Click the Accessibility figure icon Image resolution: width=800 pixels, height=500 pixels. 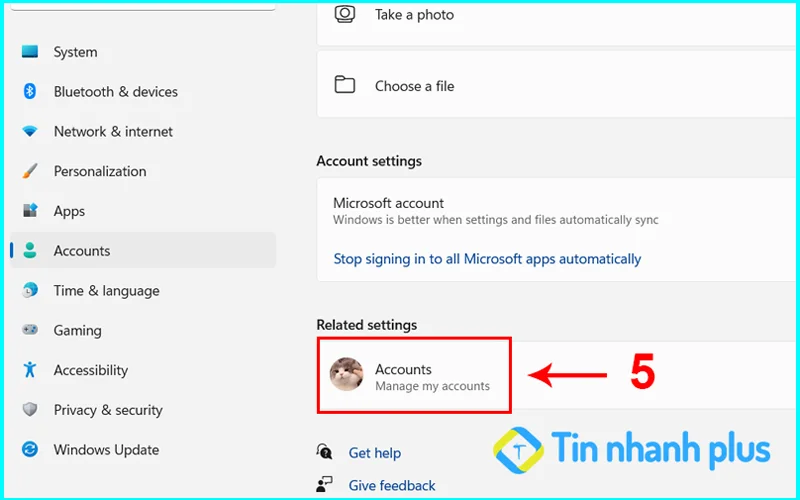click(x=30, y=369)
